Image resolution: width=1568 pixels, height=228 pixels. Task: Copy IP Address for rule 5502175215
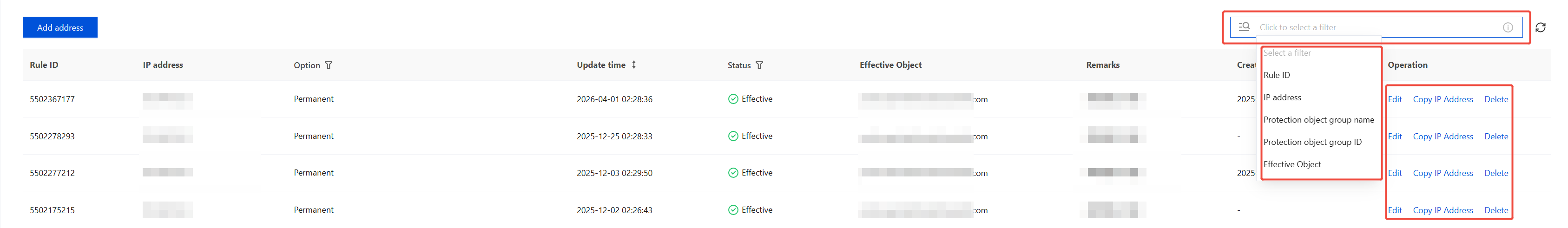pos(1443,210)
